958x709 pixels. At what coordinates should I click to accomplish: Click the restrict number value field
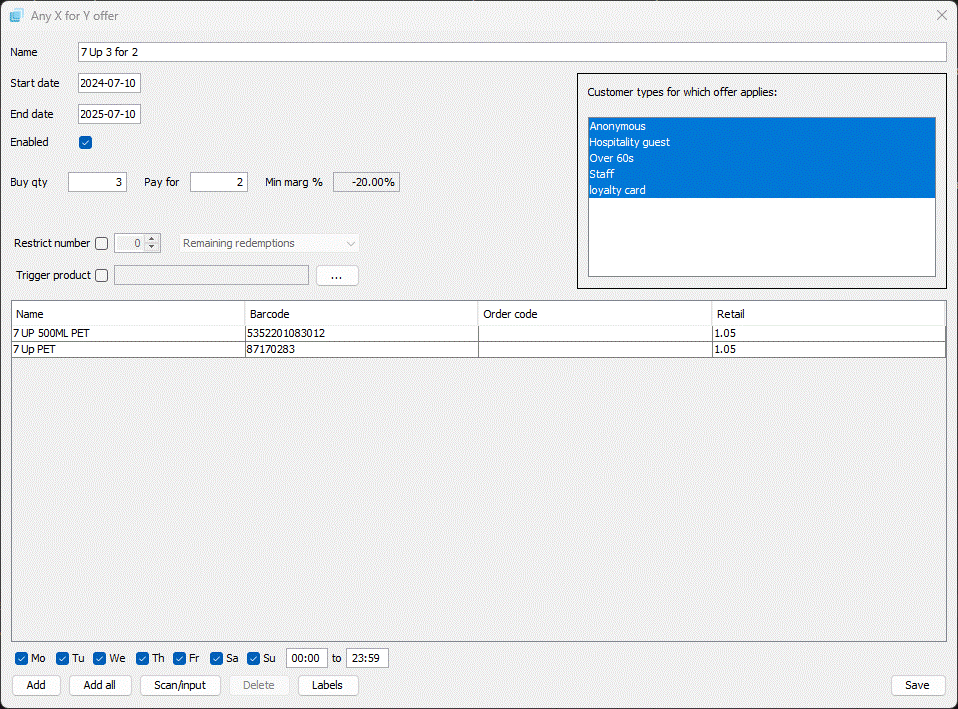click(x=130, y=243)
